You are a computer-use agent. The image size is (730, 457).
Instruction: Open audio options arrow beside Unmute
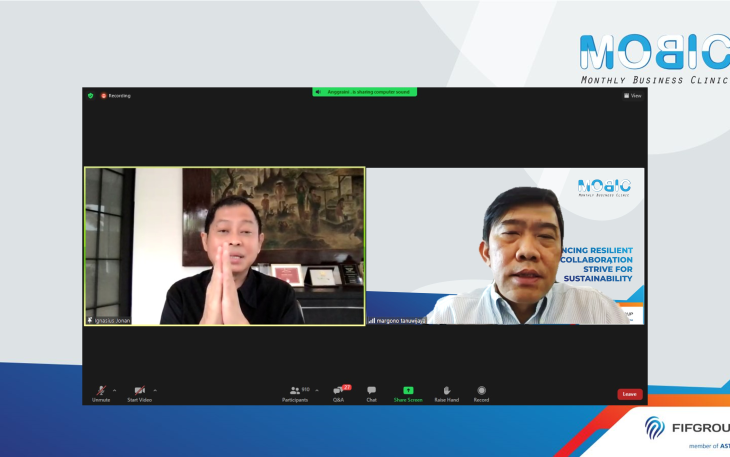tap(115, 390)
